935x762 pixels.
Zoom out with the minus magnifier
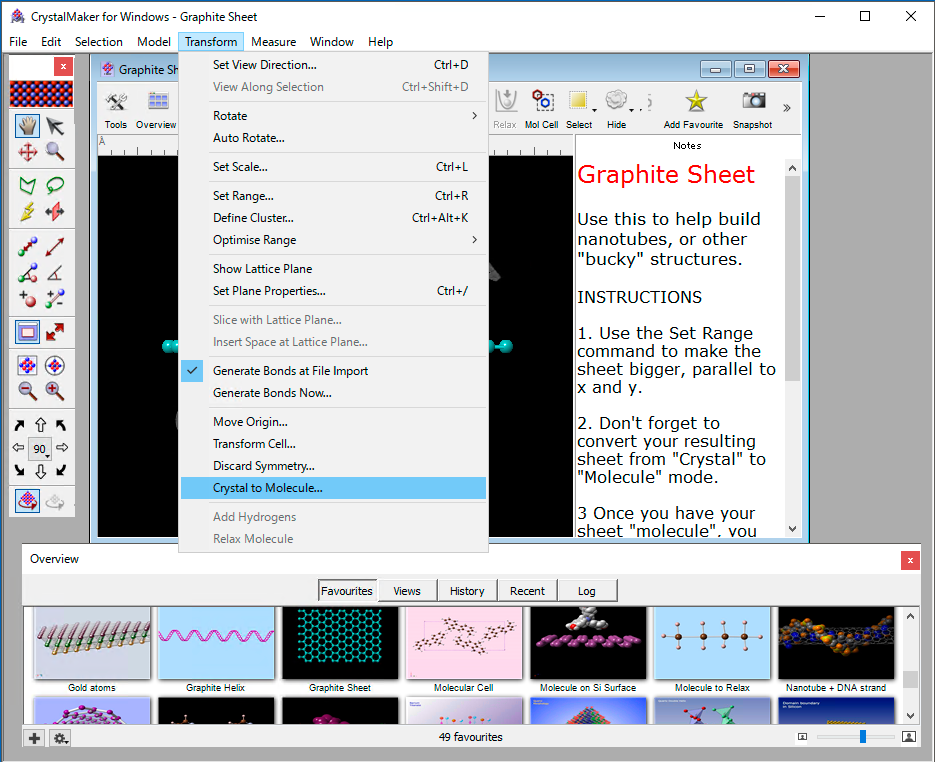(x=27, y=391)
